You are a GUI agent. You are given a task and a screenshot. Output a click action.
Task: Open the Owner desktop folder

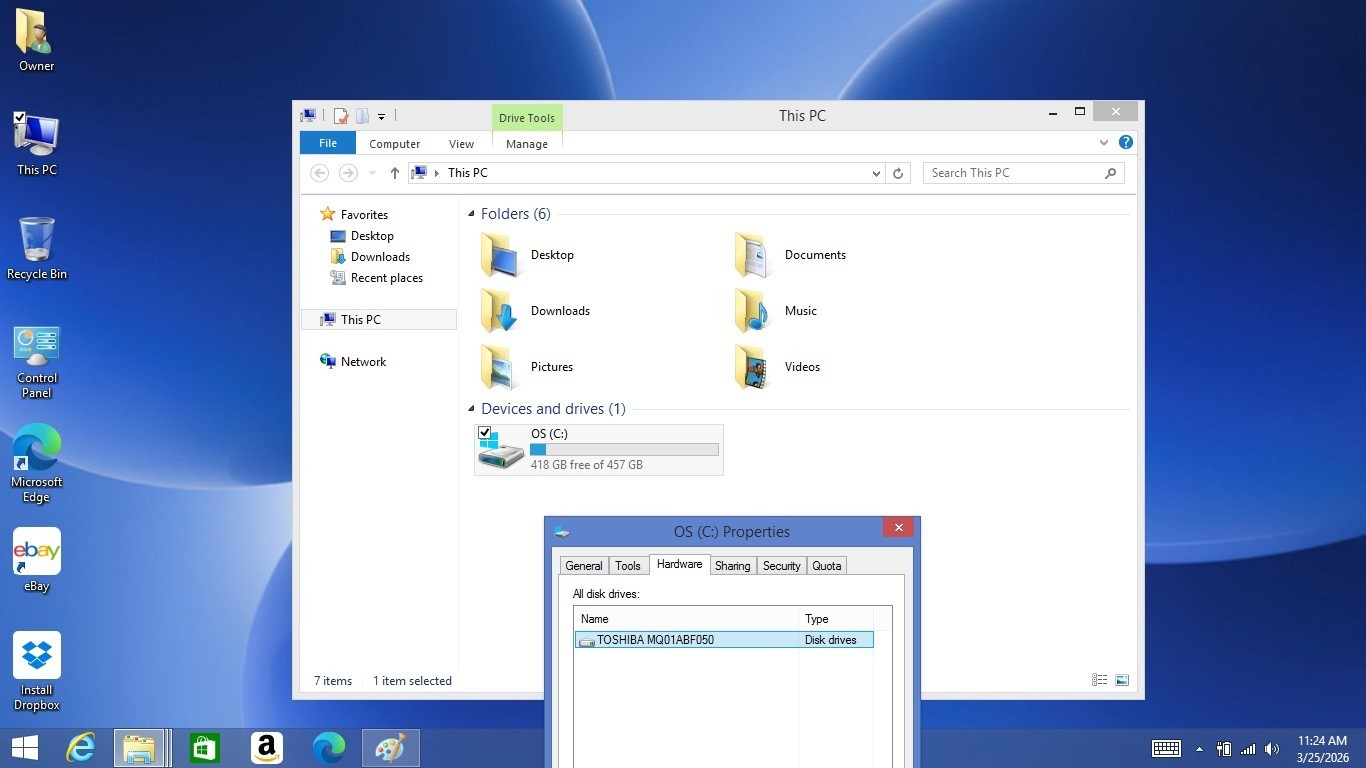click(37, 41)
